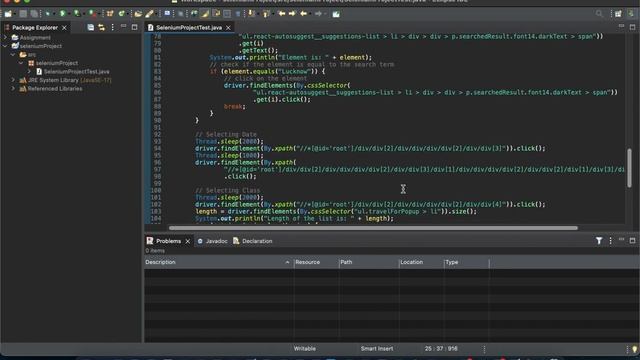Sort by Resource column header
Viewport: 640px width, 360px height.
316,262
